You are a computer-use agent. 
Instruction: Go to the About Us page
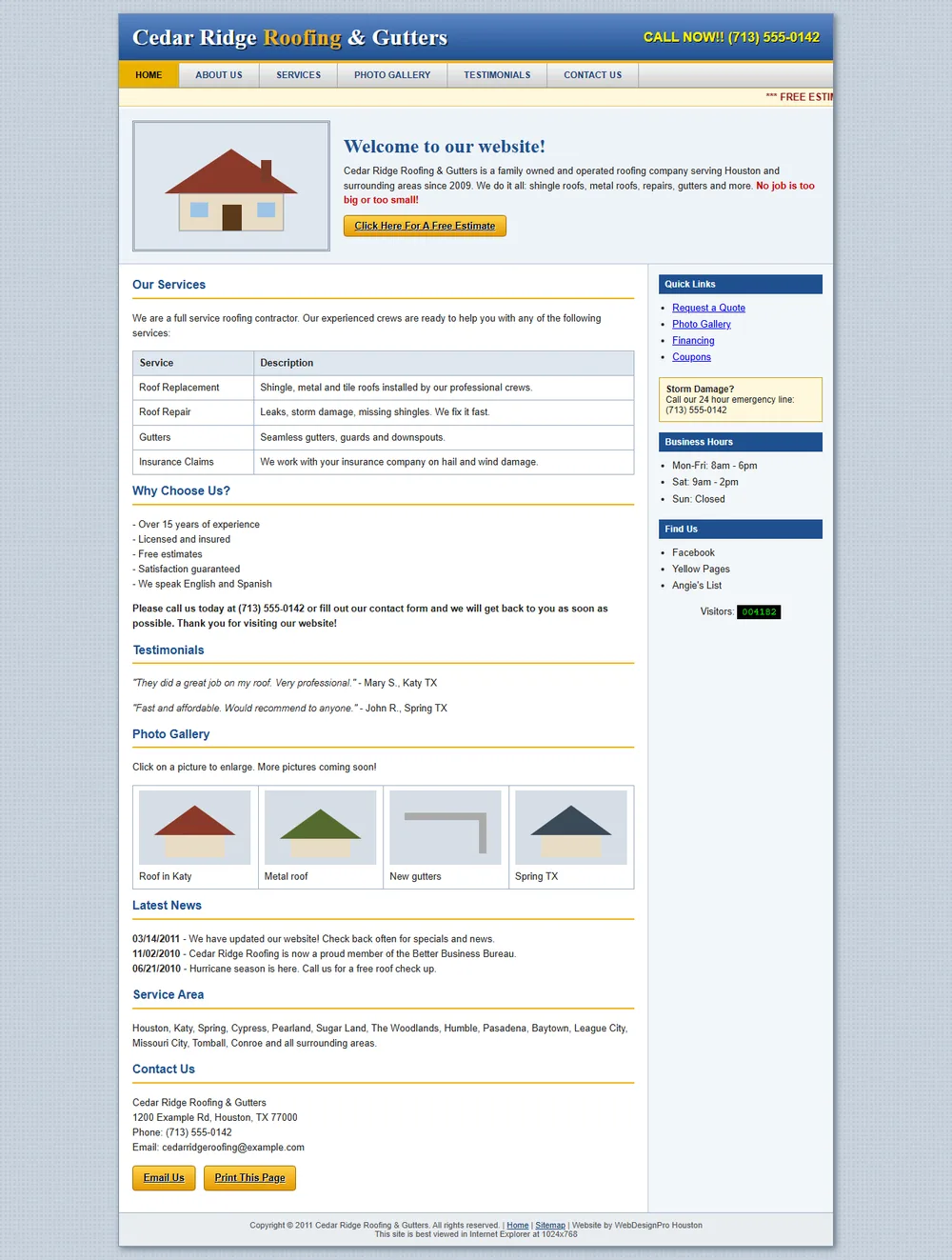[x=219, y=75]
